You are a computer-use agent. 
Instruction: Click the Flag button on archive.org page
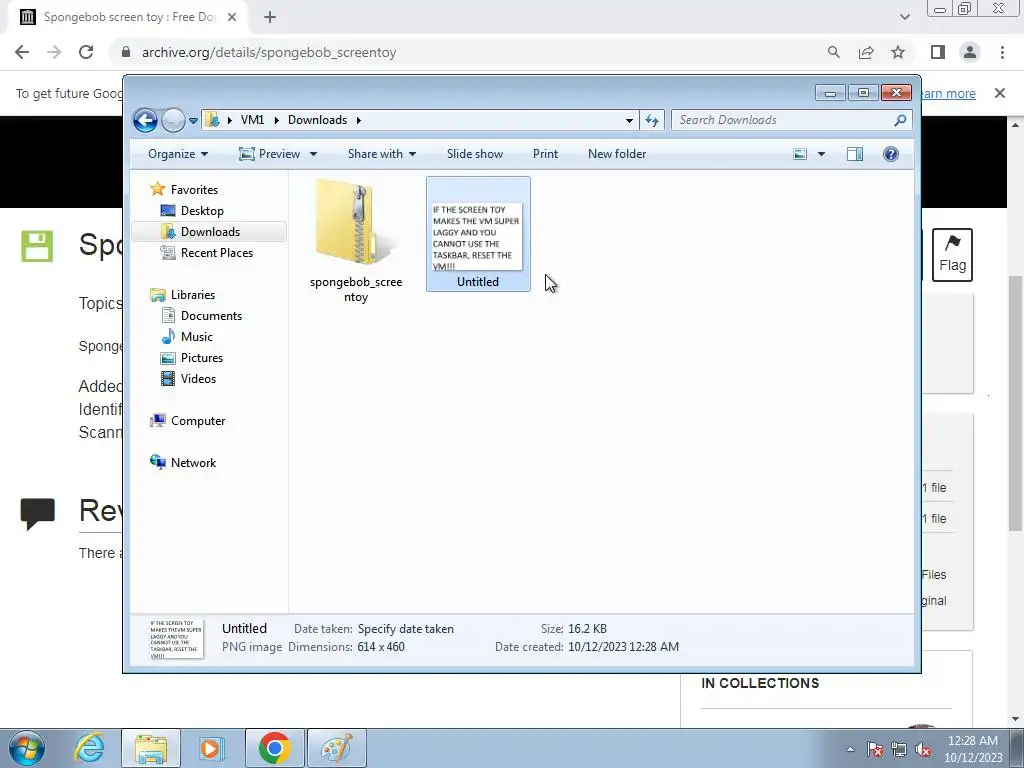click(952, 255)
